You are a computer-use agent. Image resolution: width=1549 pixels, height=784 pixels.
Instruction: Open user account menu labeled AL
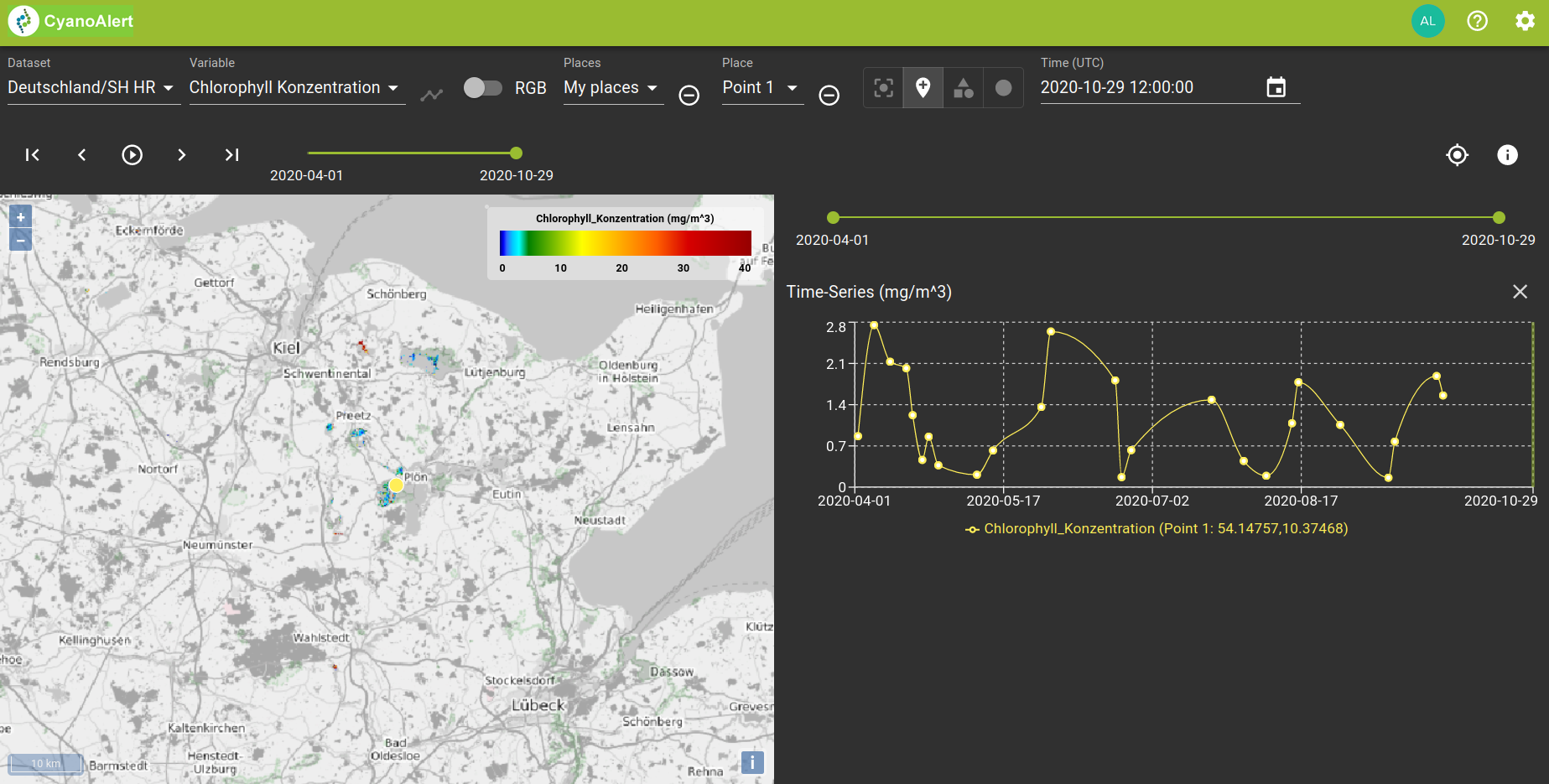[x=1427, y=20]
